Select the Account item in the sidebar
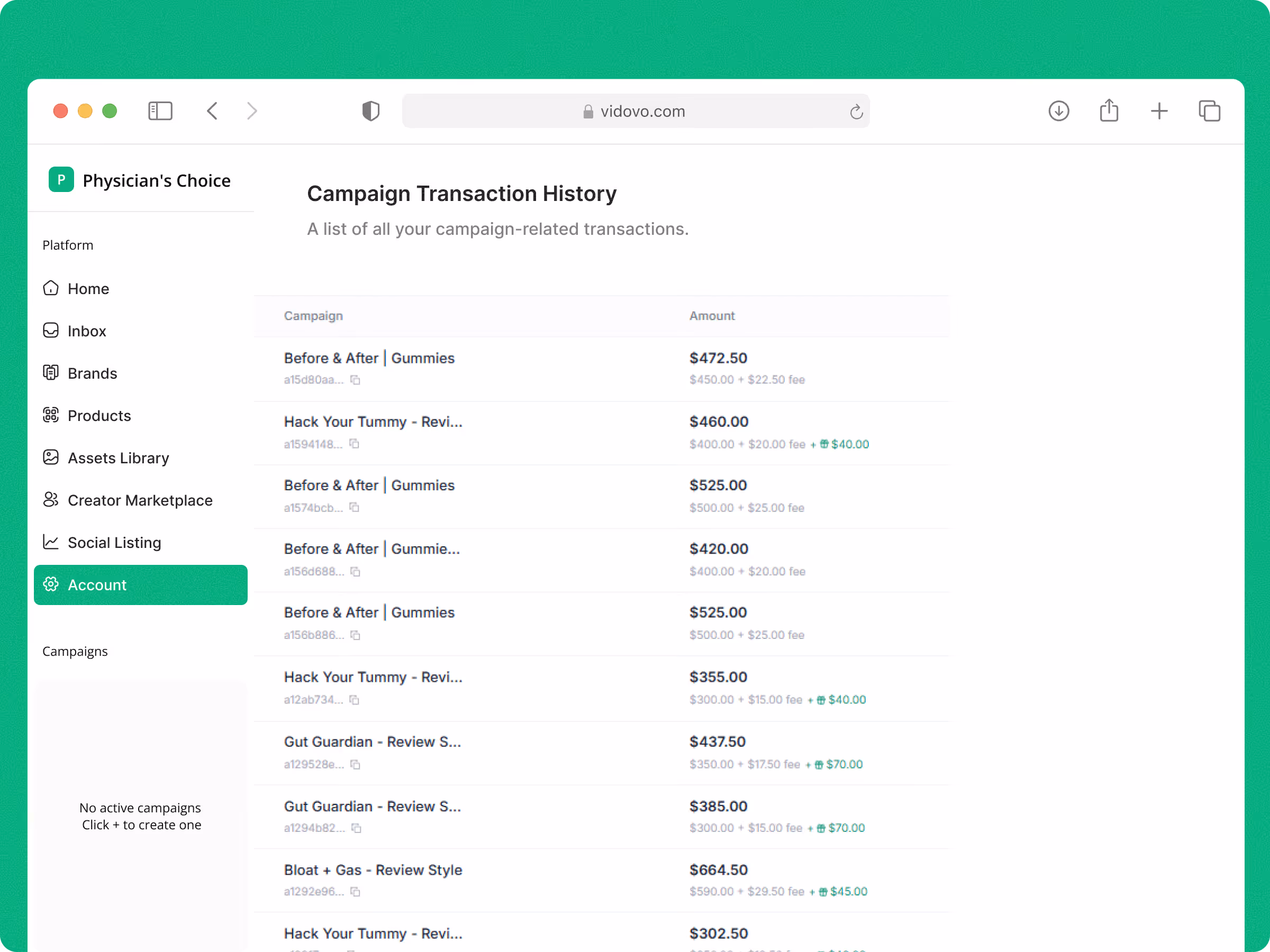 click(x=141, y=585)
